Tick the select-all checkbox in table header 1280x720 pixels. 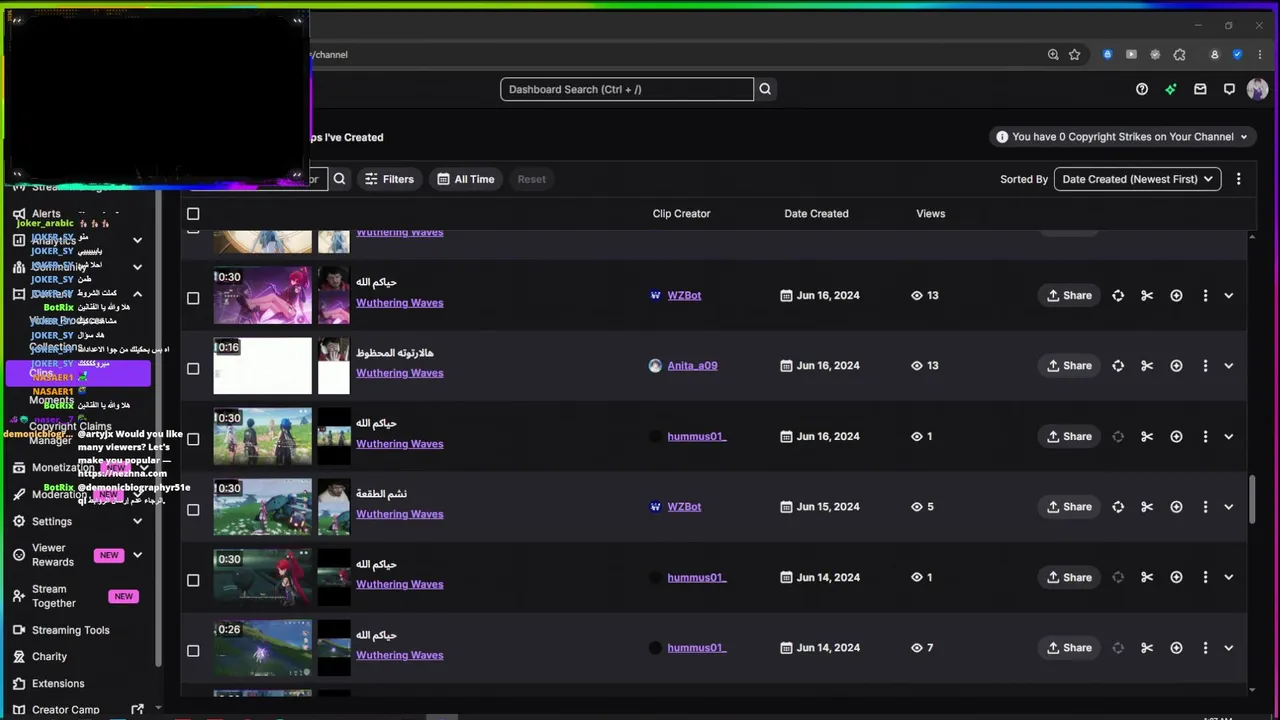pos(193,214)
